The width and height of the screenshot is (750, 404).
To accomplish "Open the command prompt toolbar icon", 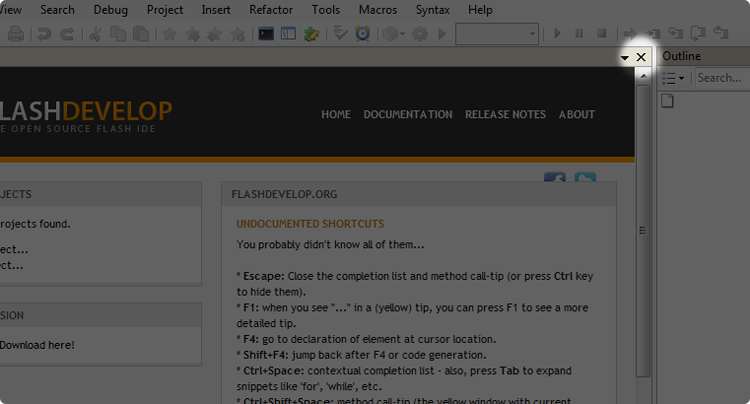I will coord(266,34).
